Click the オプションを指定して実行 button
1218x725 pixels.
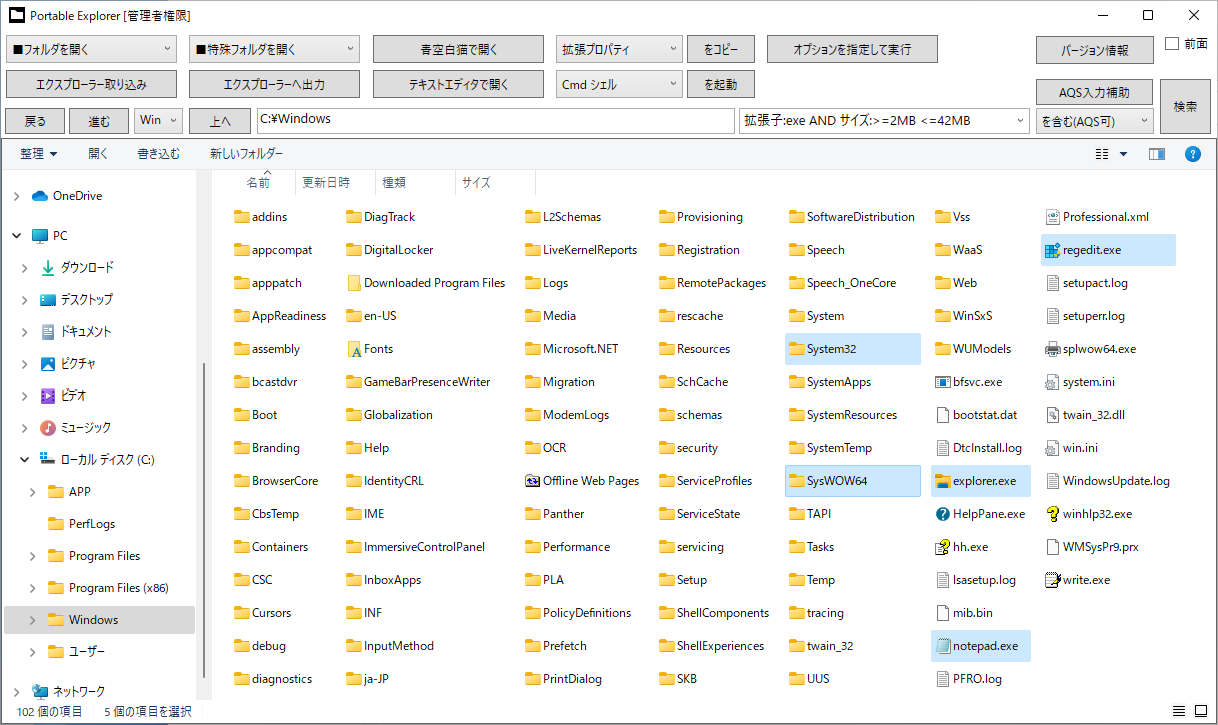[853, 48]
